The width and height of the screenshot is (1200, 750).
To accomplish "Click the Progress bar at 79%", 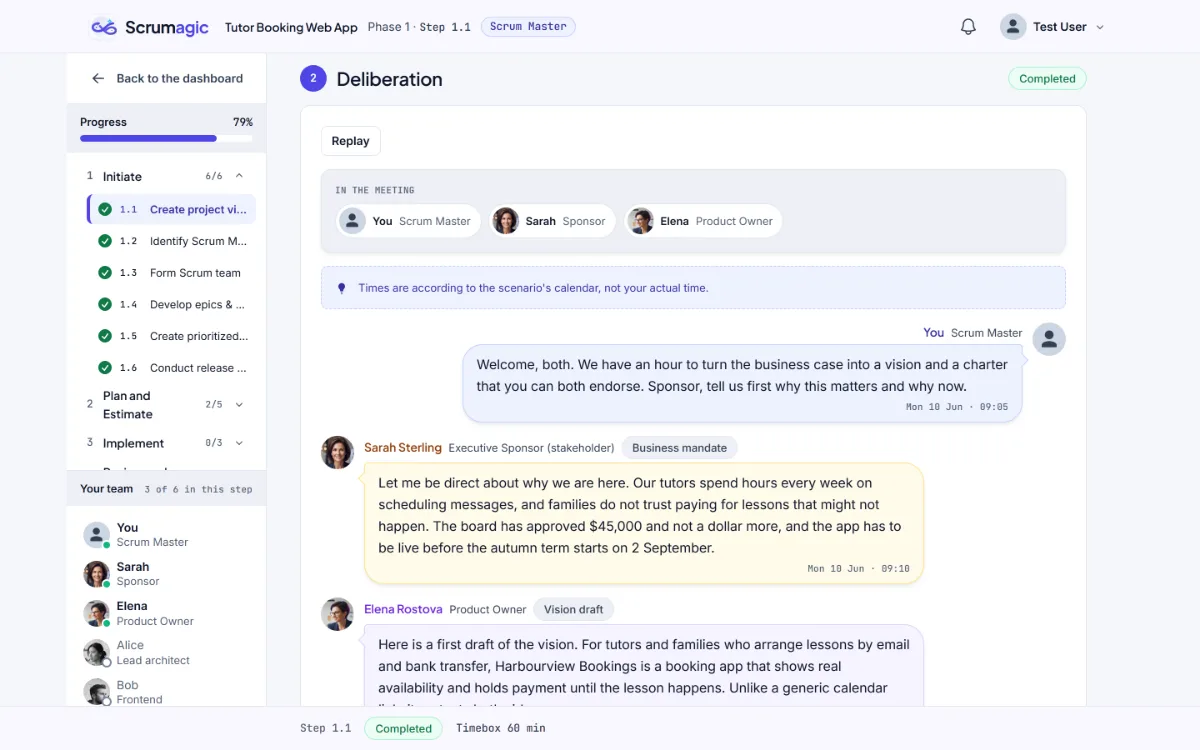I will tap(166, 138).
